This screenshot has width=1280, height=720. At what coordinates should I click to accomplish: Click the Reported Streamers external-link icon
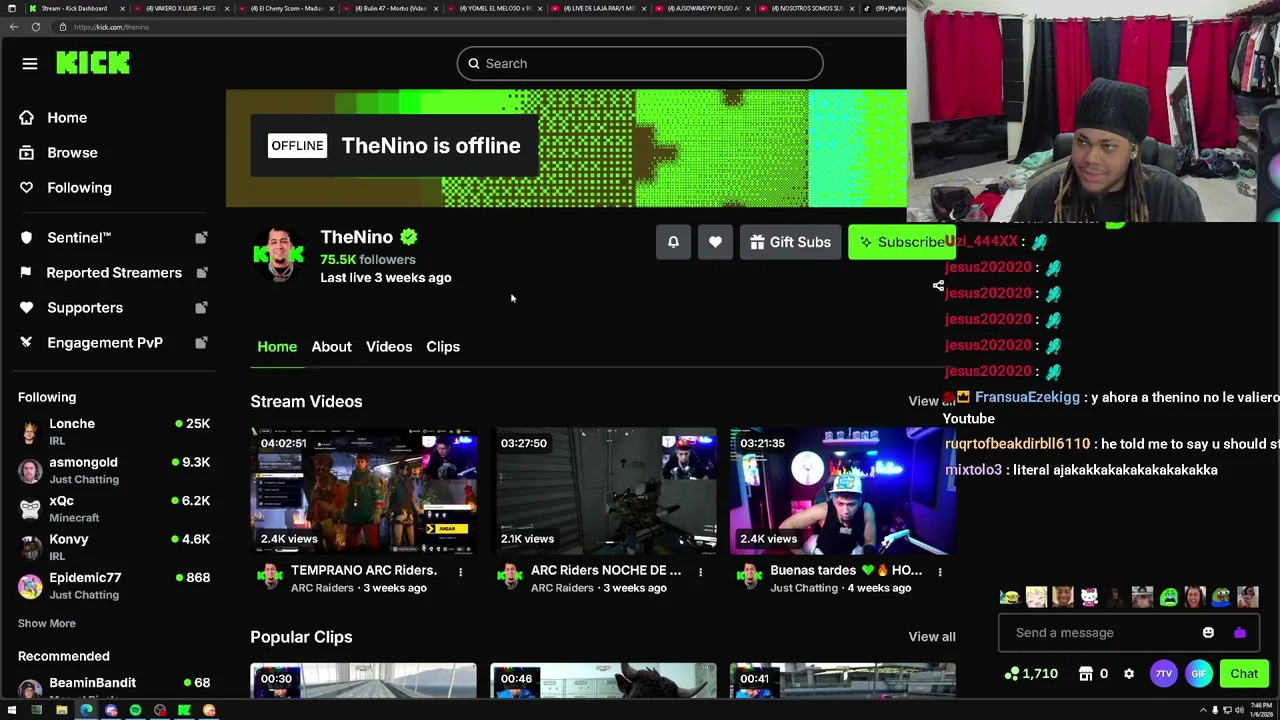point(201,272)
